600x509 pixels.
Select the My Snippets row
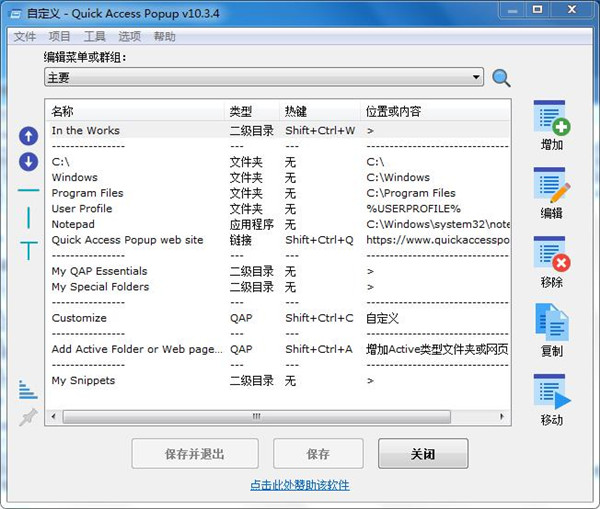point(278,381)
